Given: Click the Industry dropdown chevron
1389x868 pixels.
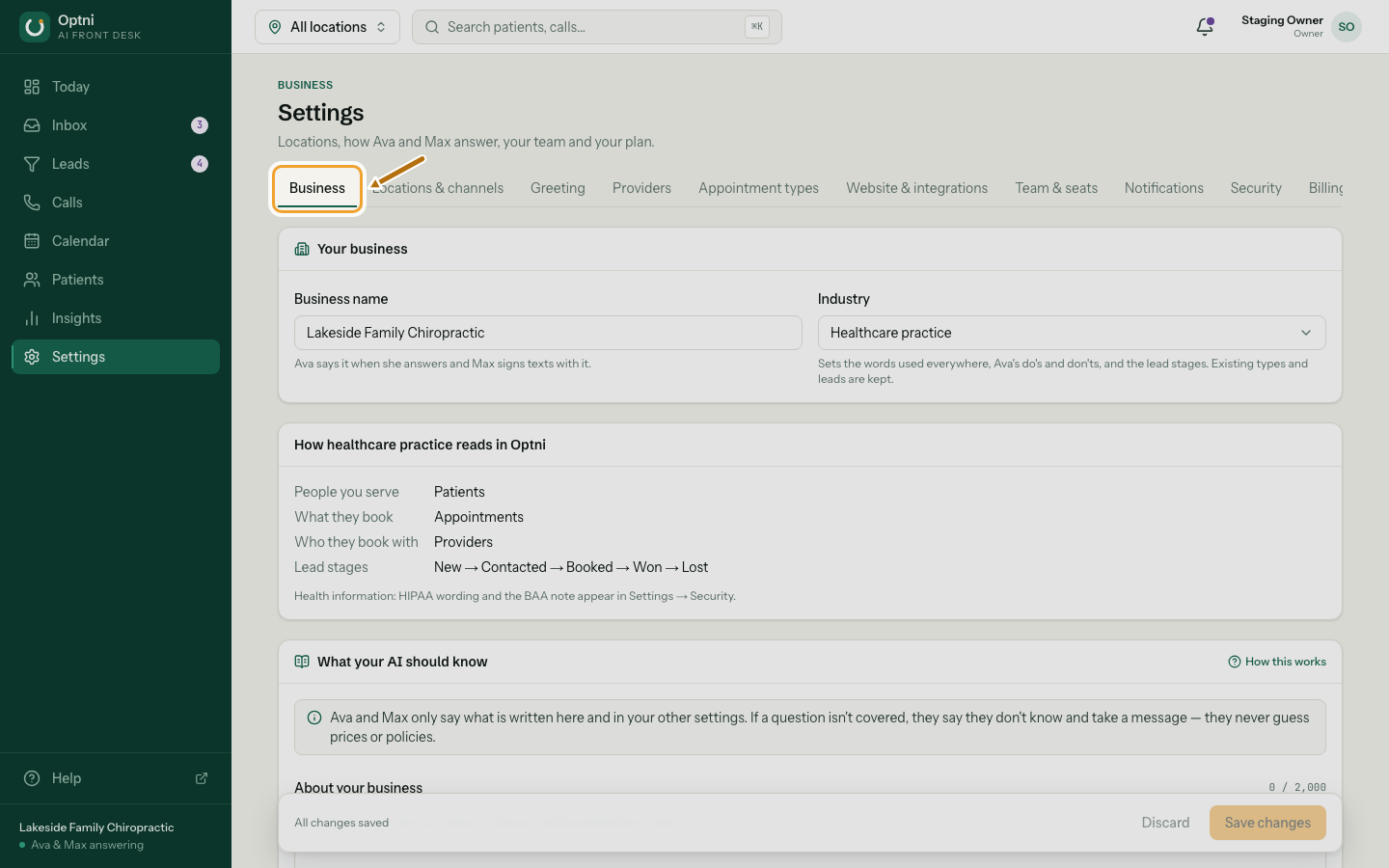Looking at the screenshot, I should click(x=1306, y=333).
